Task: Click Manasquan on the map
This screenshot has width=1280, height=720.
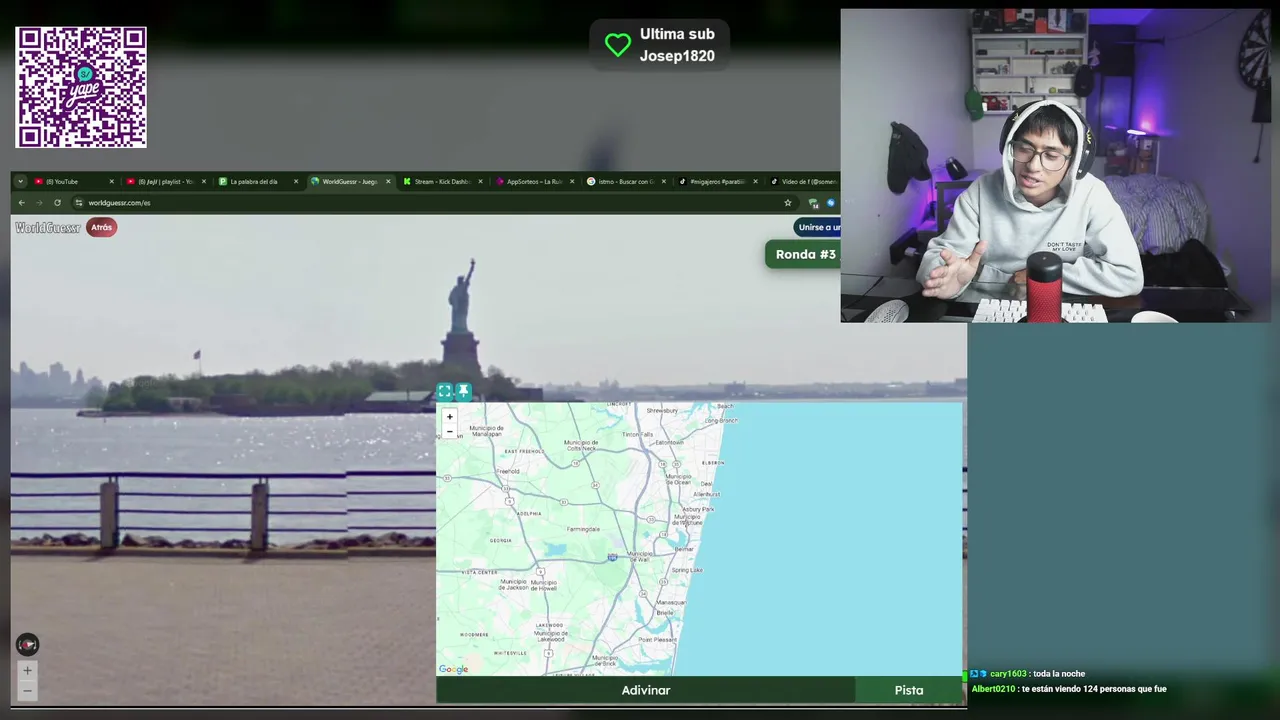Action: (670, 603)
